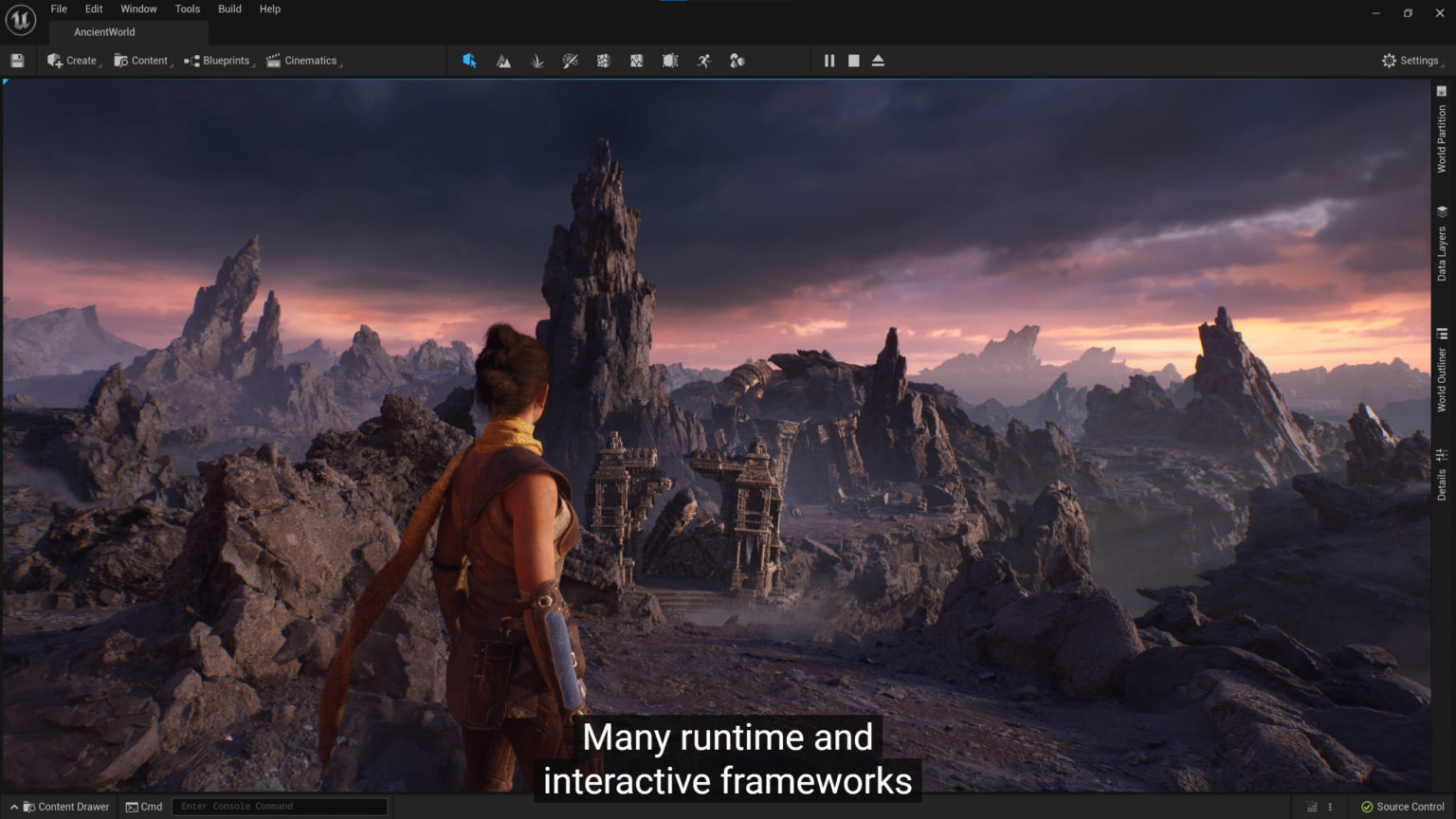Expand the Data Layers side panel

pyautogui.click(x=1442, y=244)
